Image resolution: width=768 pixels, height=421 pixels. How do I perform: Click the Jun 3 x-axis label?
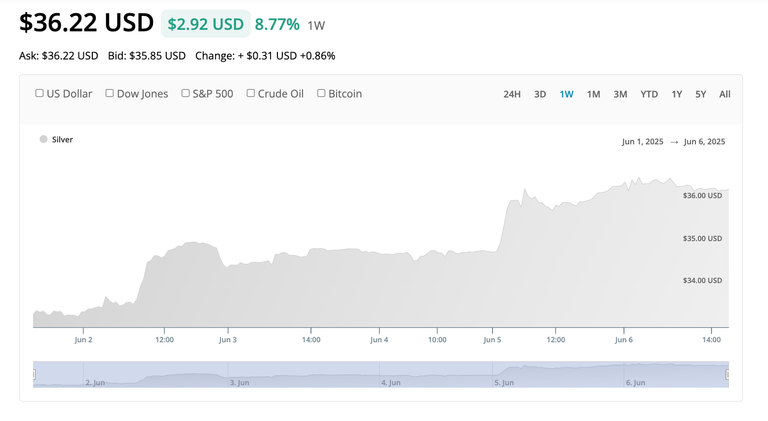[x=228, y=339]
